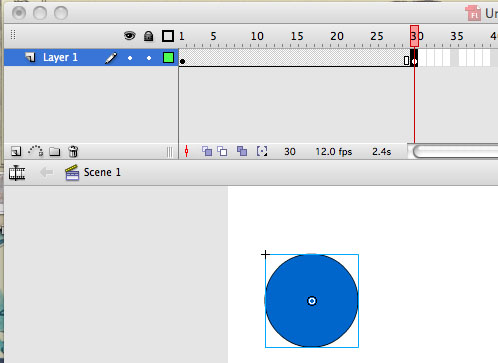Toggle Layer 1 visibility dot

[130, 58]
